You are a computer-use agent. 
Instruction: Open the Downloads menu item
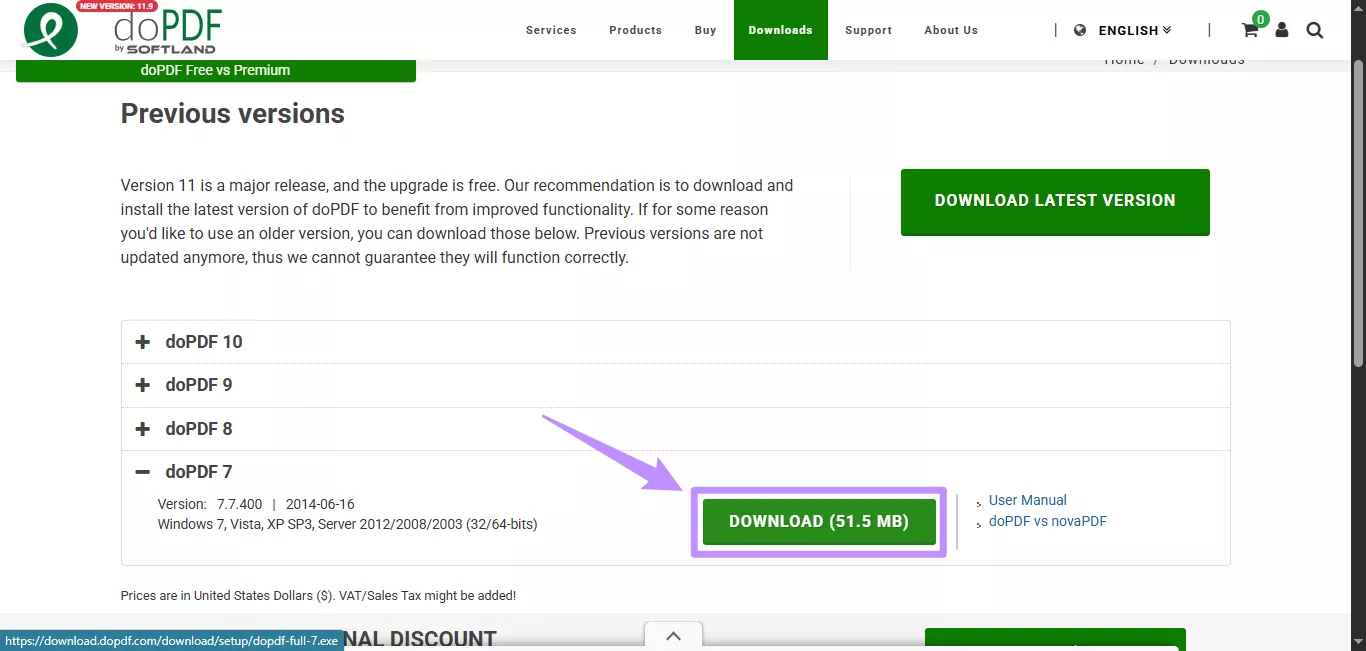tap(780, 30)
